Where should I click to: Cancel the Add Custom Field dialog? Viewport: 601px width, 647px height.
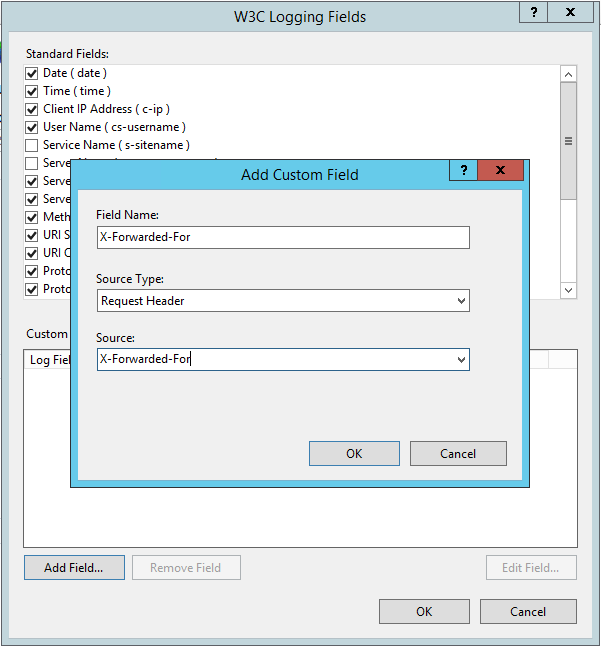[x=458, y=453]
